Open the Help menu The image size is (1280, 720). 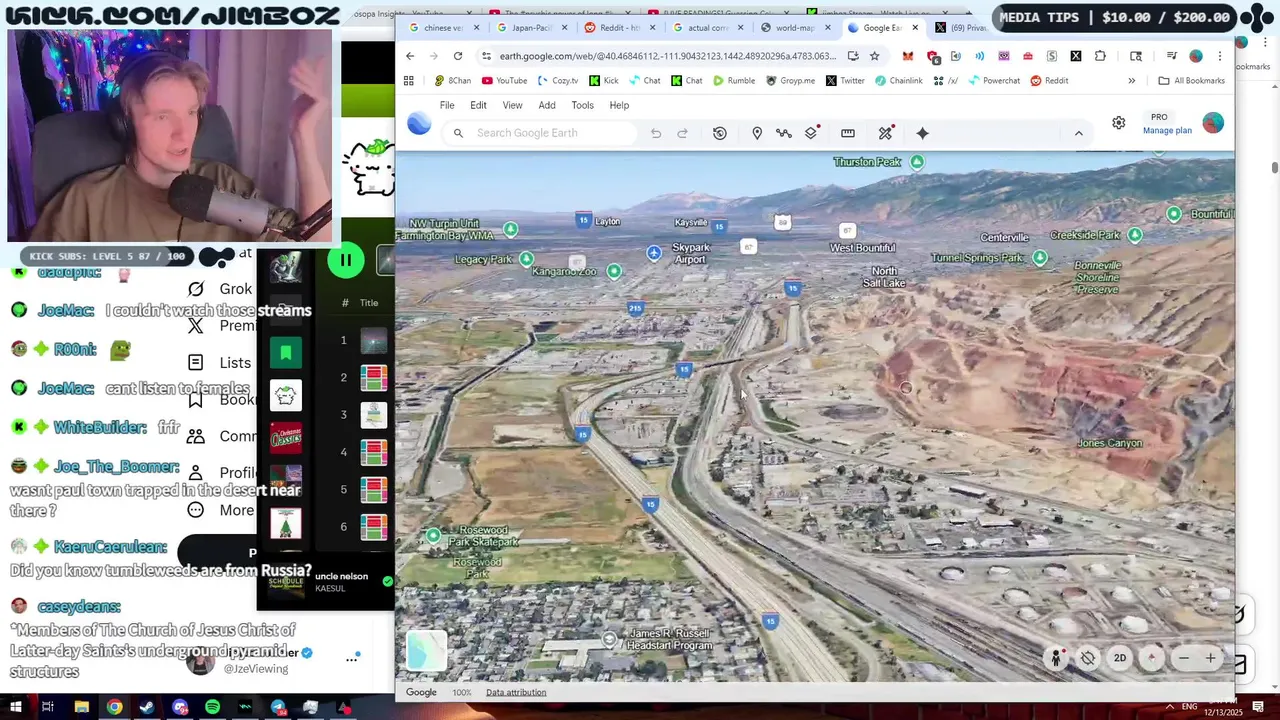click(x=619, y=105)
